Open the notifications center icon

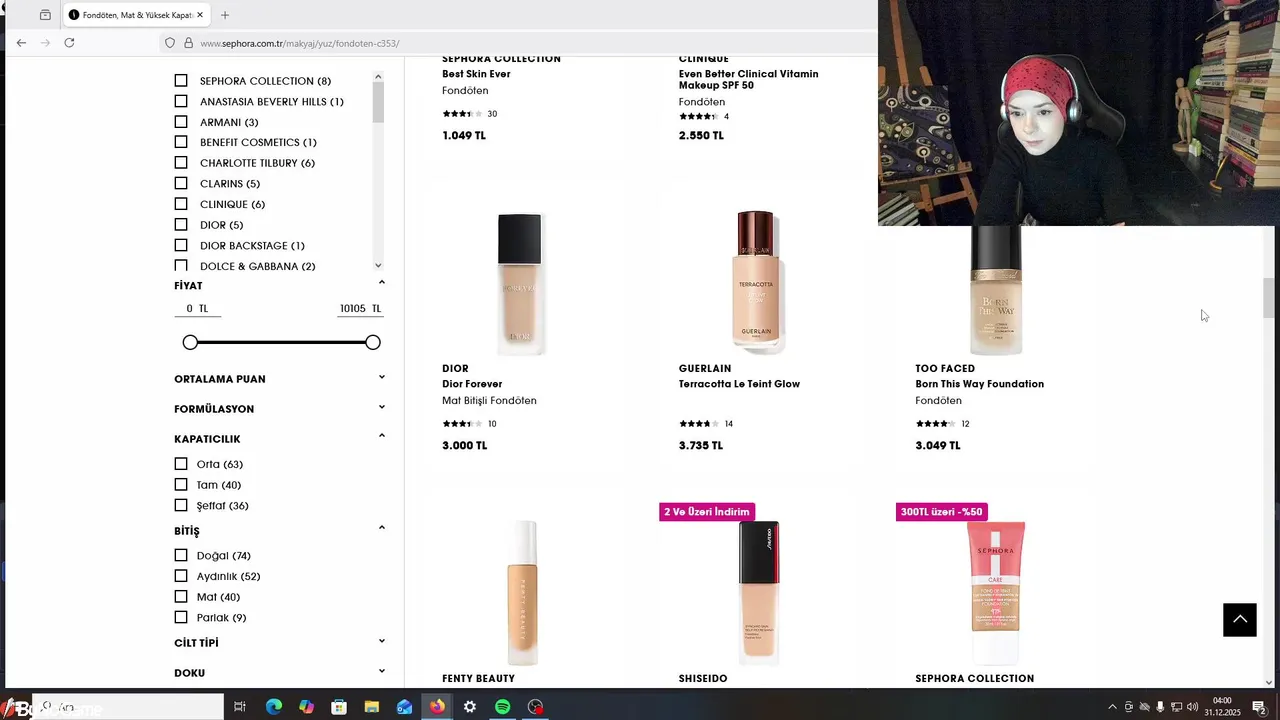click(1260, 707)
